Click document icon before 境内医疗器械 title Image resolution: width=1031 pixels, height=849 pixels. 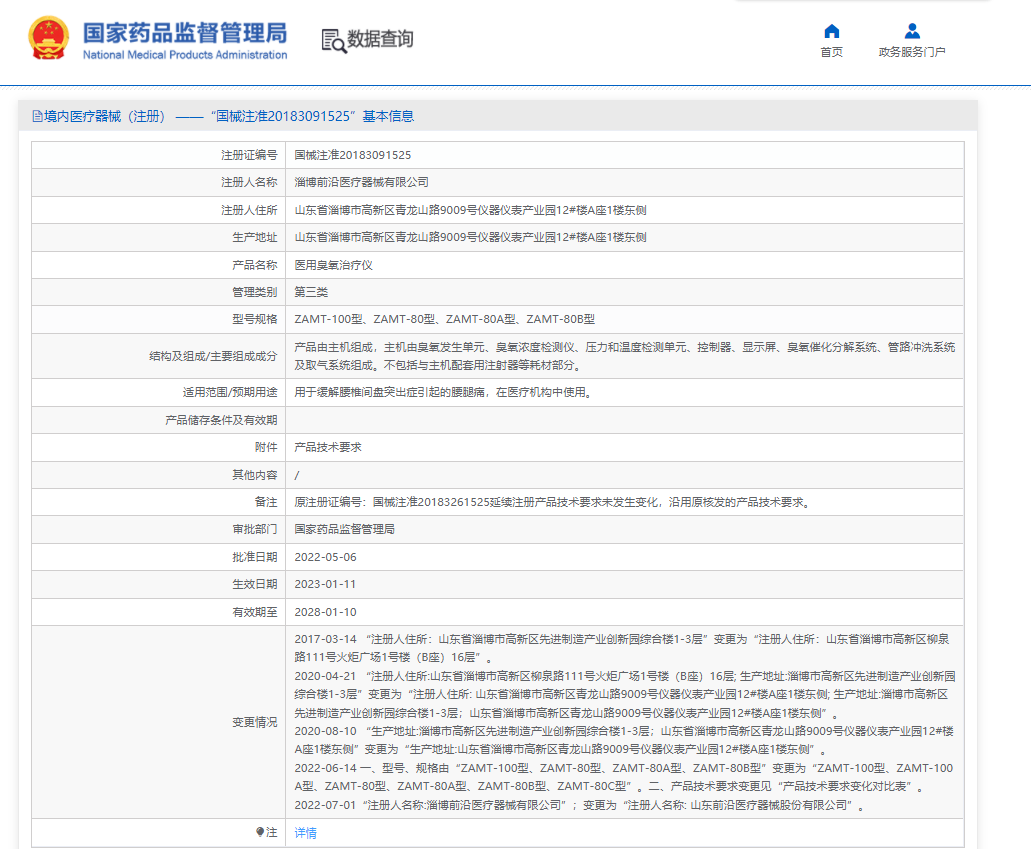point(37,116)
